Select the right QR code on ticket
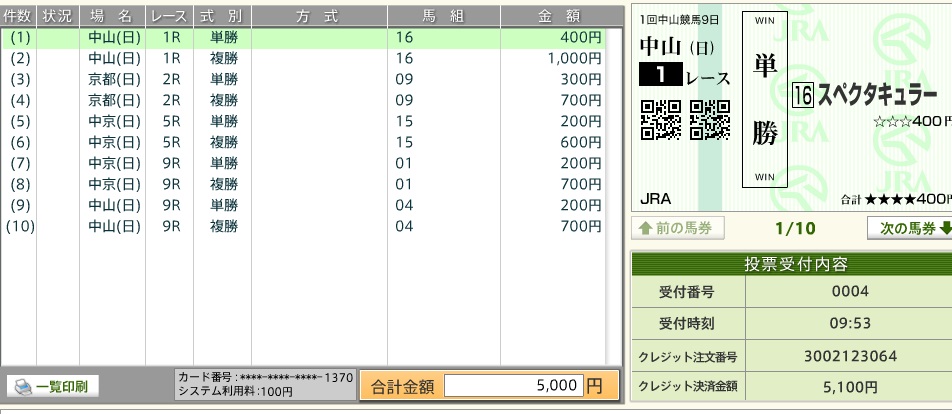Screen dimensions: 952x414 pos(710,120)
